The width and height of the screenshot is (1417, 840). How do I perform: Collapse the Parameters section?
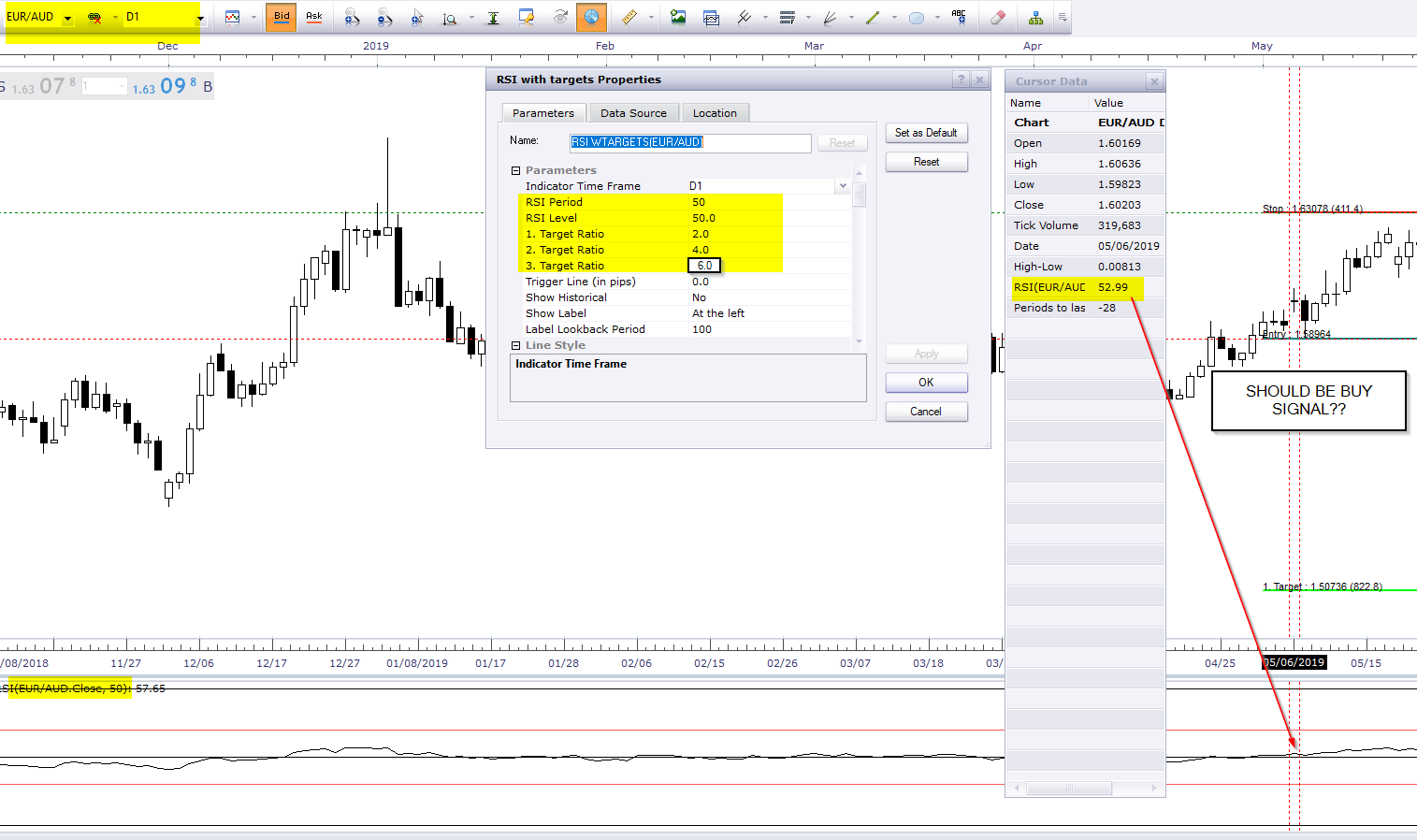[515, 170]
